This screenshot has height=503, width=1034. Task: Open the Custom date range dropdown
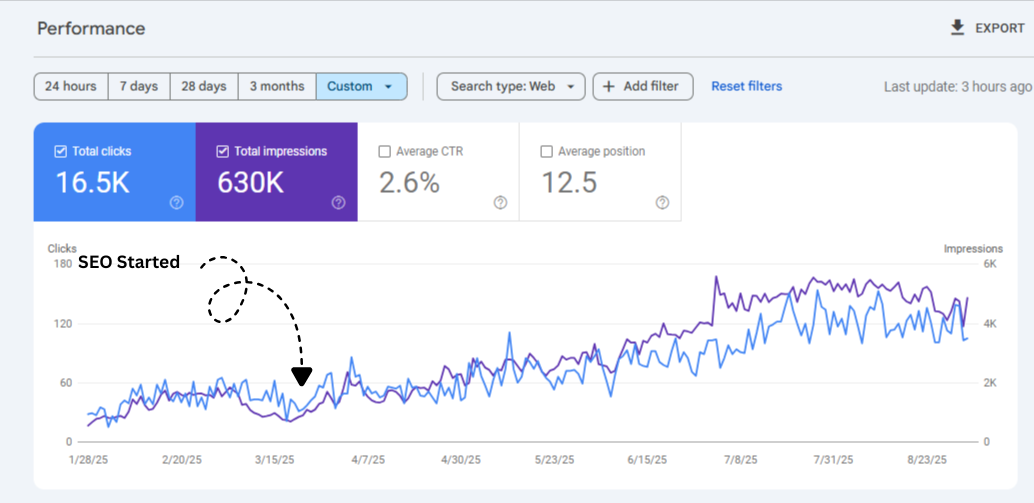[x=361, y=87]
